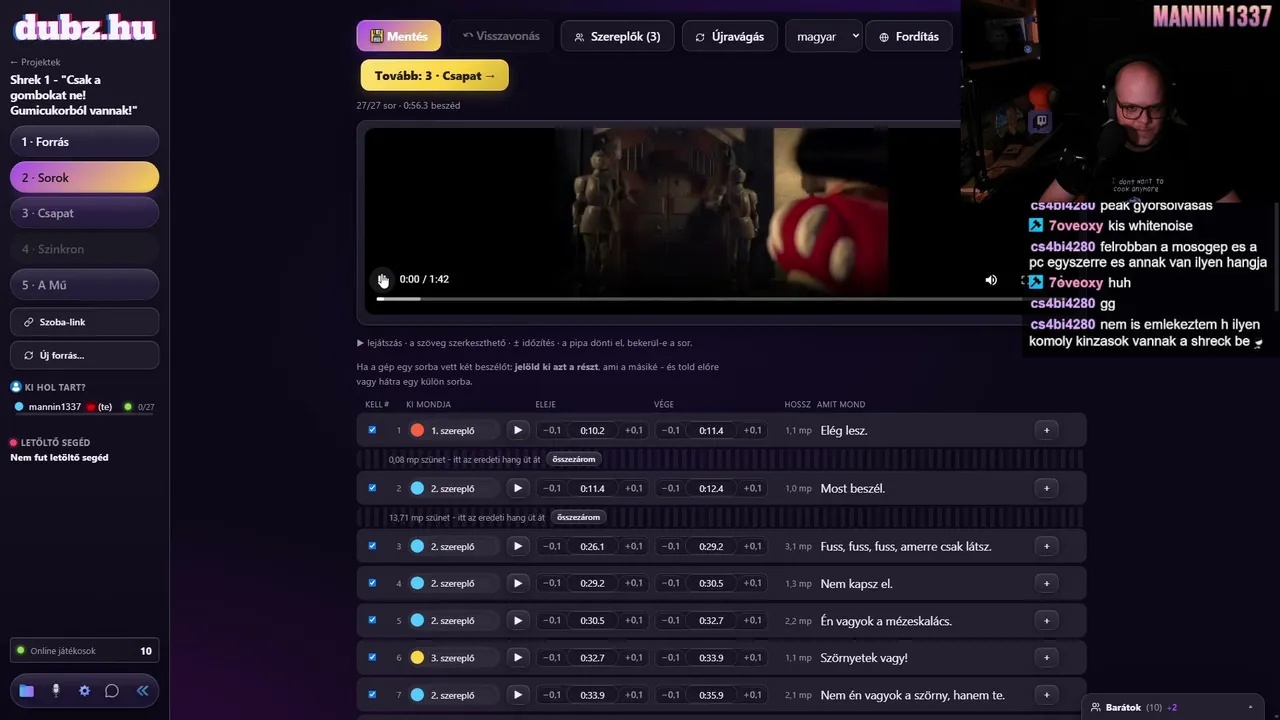This screenshot has height=720, width=1280.
Task: Nudge line 1 start time by '+0,1'
Action: pos(634,431)
